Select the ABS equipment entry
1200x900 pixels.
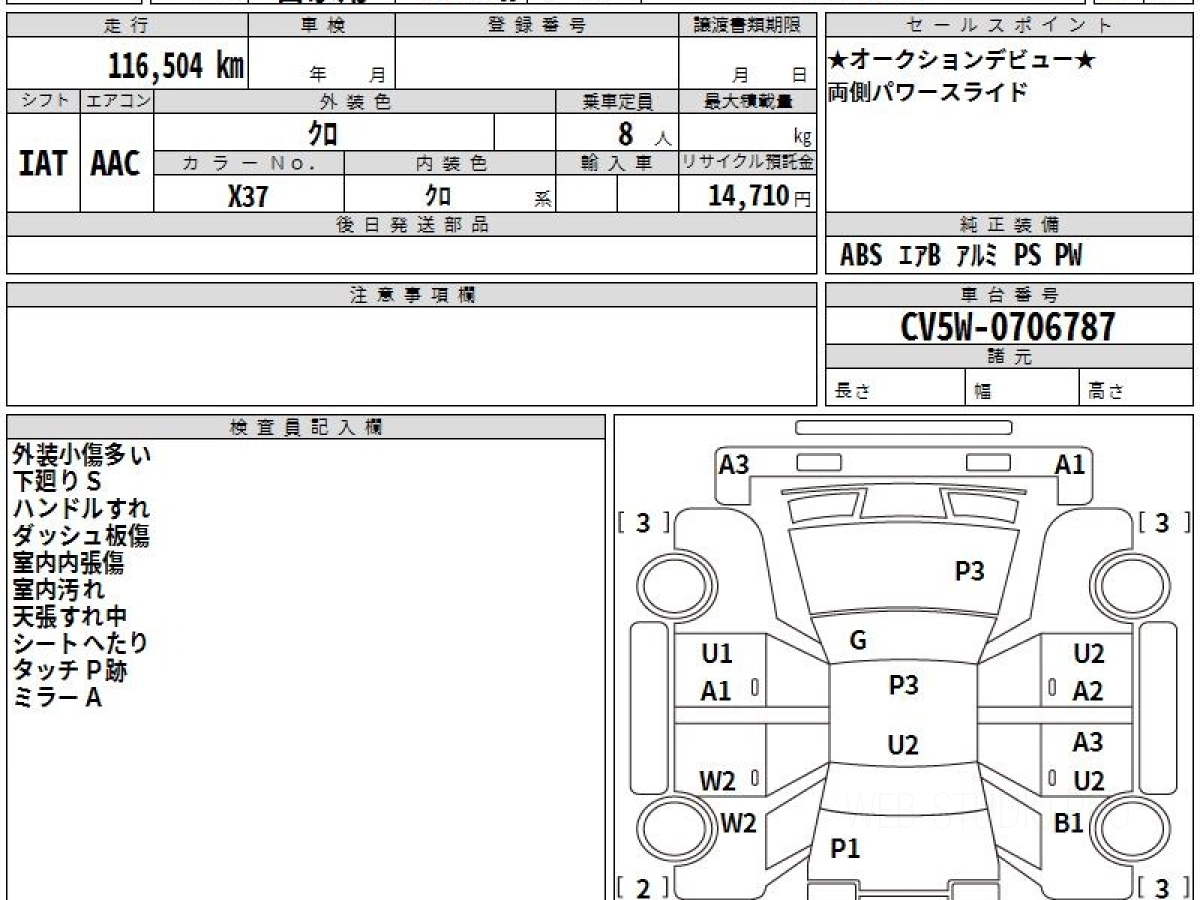point(861,256)
